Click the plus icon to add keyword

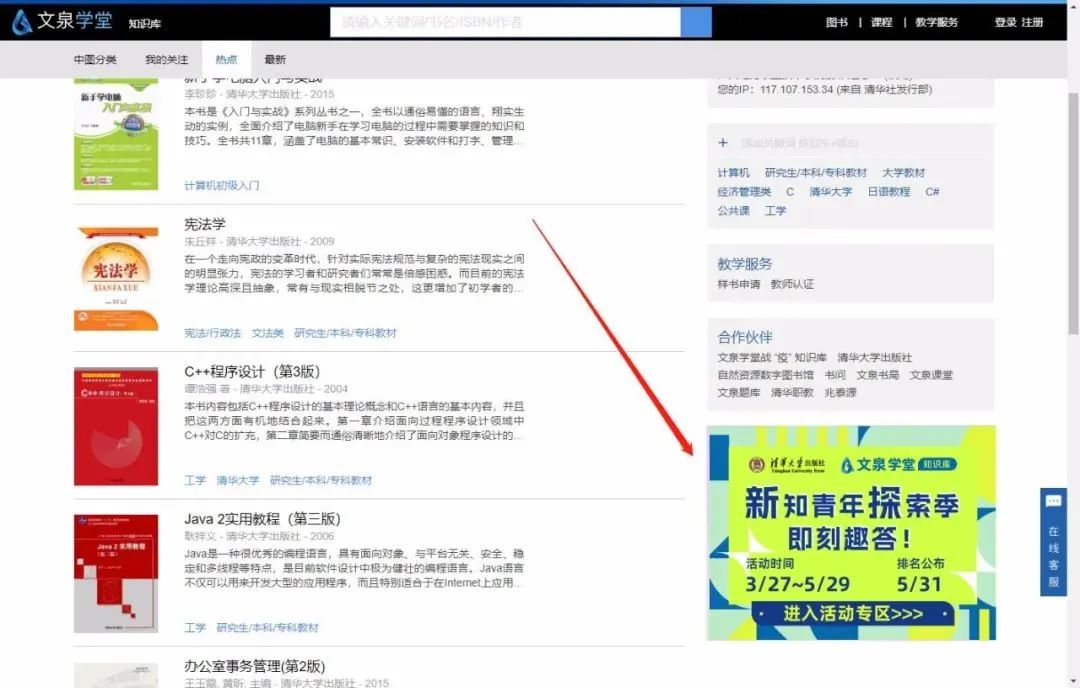(722, 143)
